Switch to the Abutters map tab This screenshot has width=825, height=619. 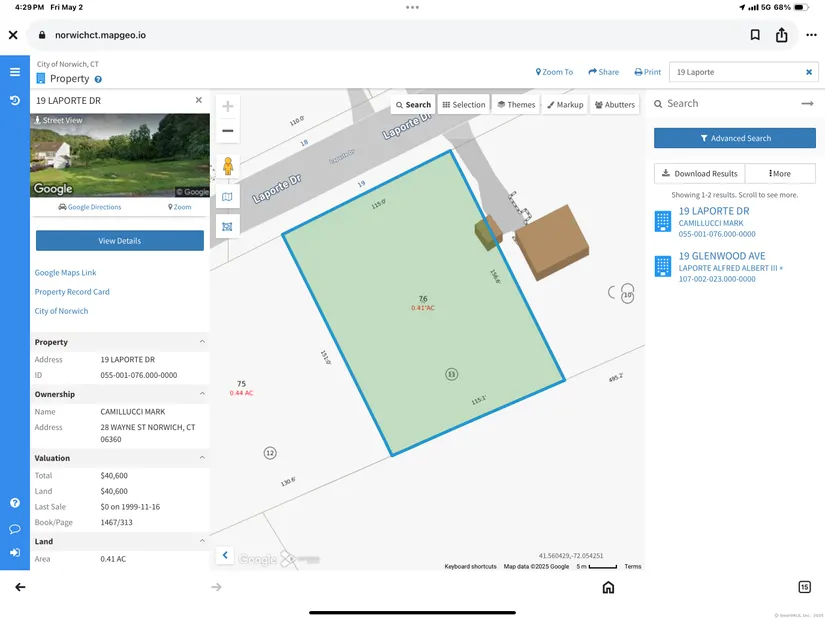(614, 105)
